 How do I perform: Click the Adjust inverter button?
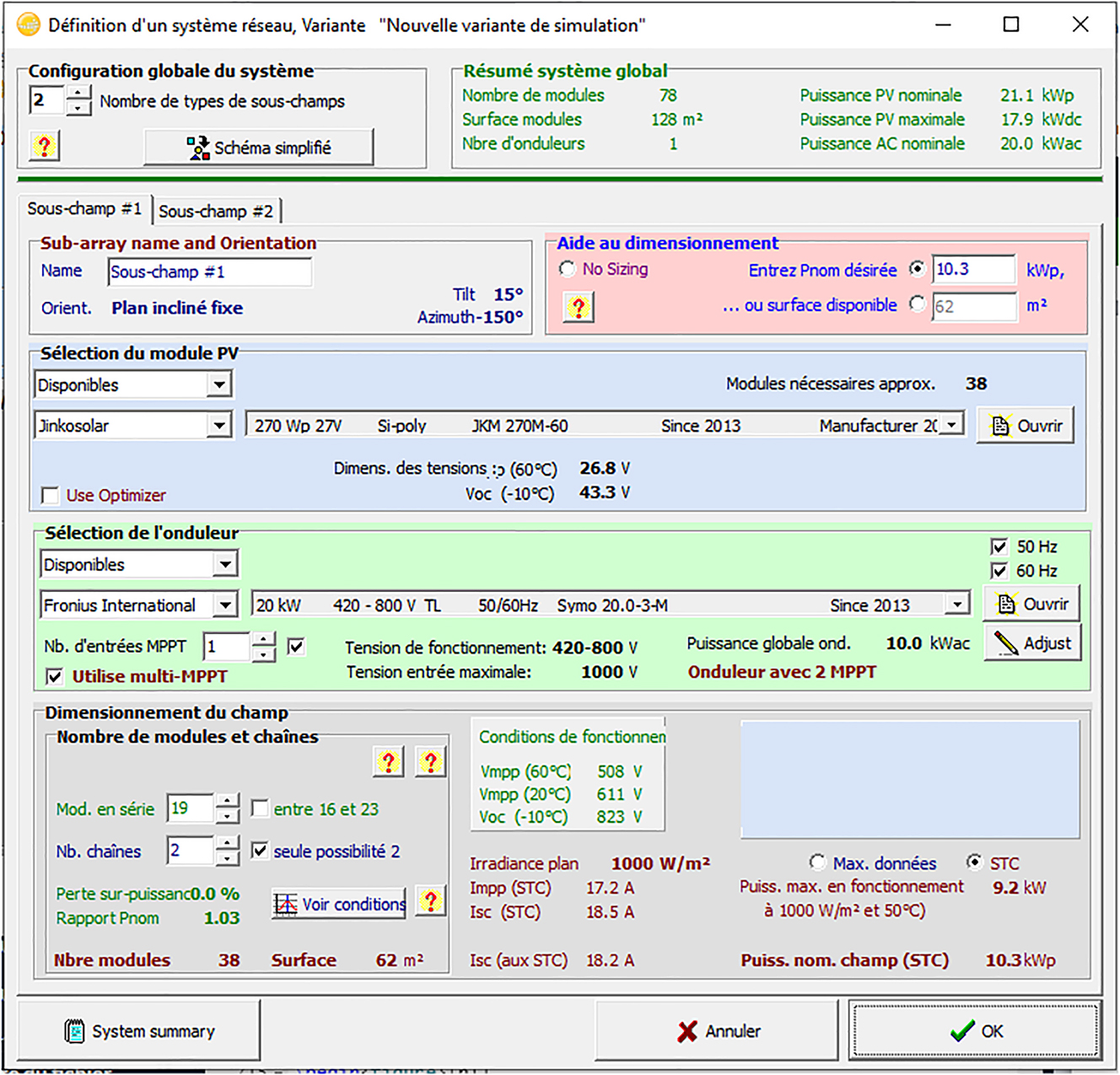(1032, 643)
